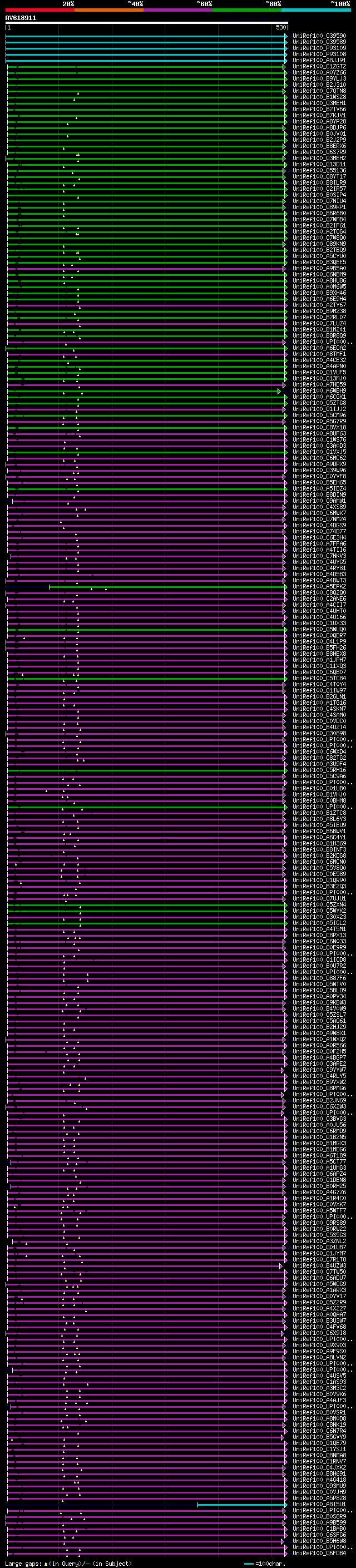Click the UniRef100_A0YZ66 label
The height and width of the screenshot is (1568, 356).
click(x=319, y=72)
